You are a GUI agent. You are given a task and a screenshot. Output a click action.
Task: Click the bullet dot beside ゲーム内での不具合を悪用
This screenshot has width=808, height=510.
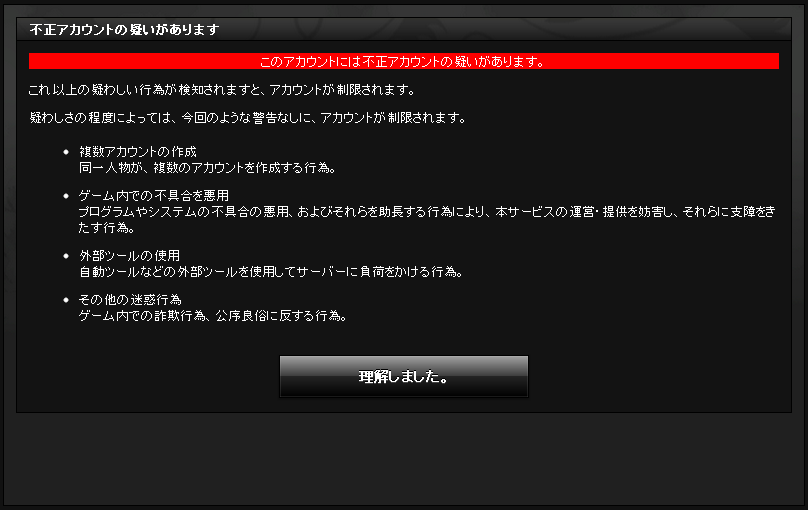[65, 196]
